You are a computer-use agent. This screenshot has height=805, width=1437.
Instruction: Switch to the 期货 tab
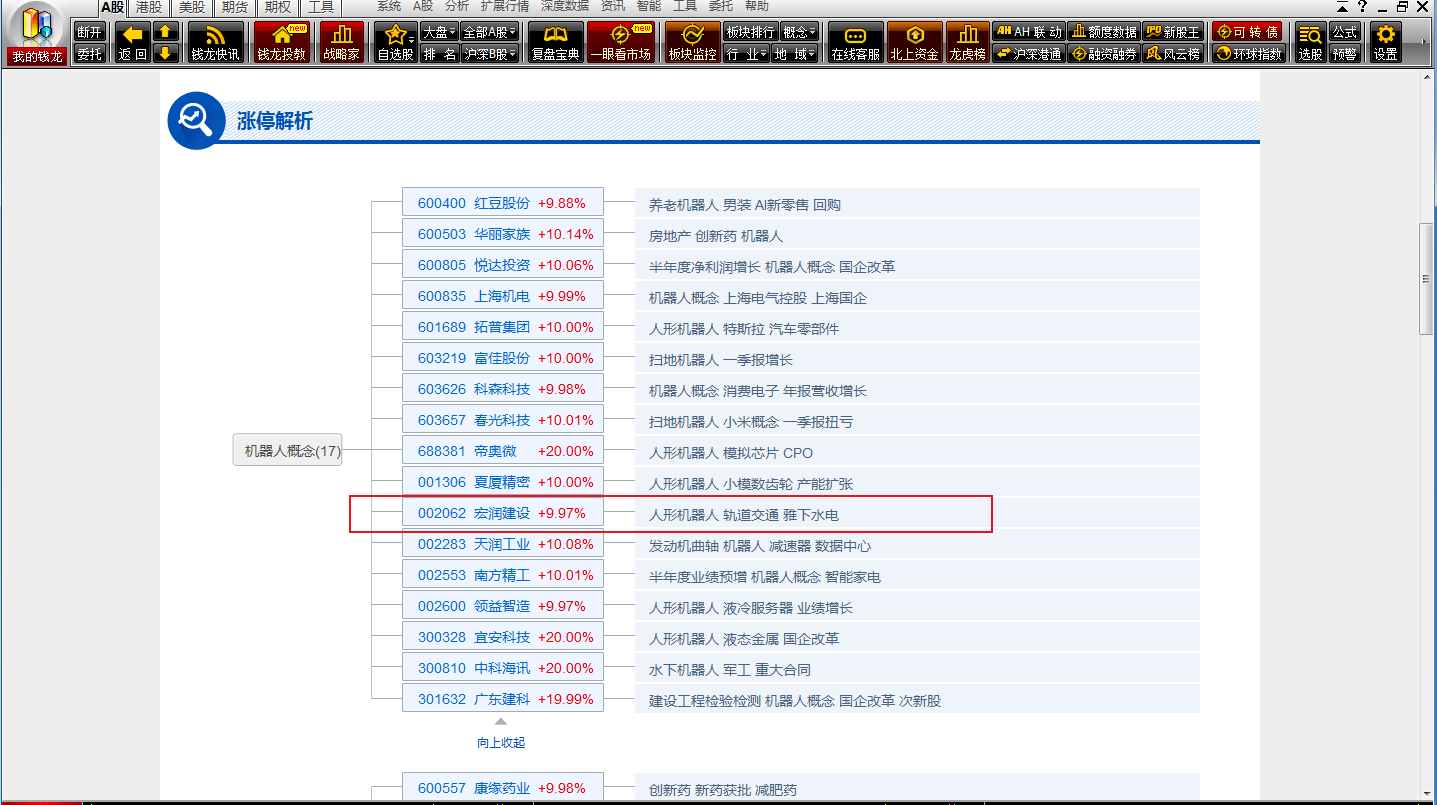click(x=235, y=7)
